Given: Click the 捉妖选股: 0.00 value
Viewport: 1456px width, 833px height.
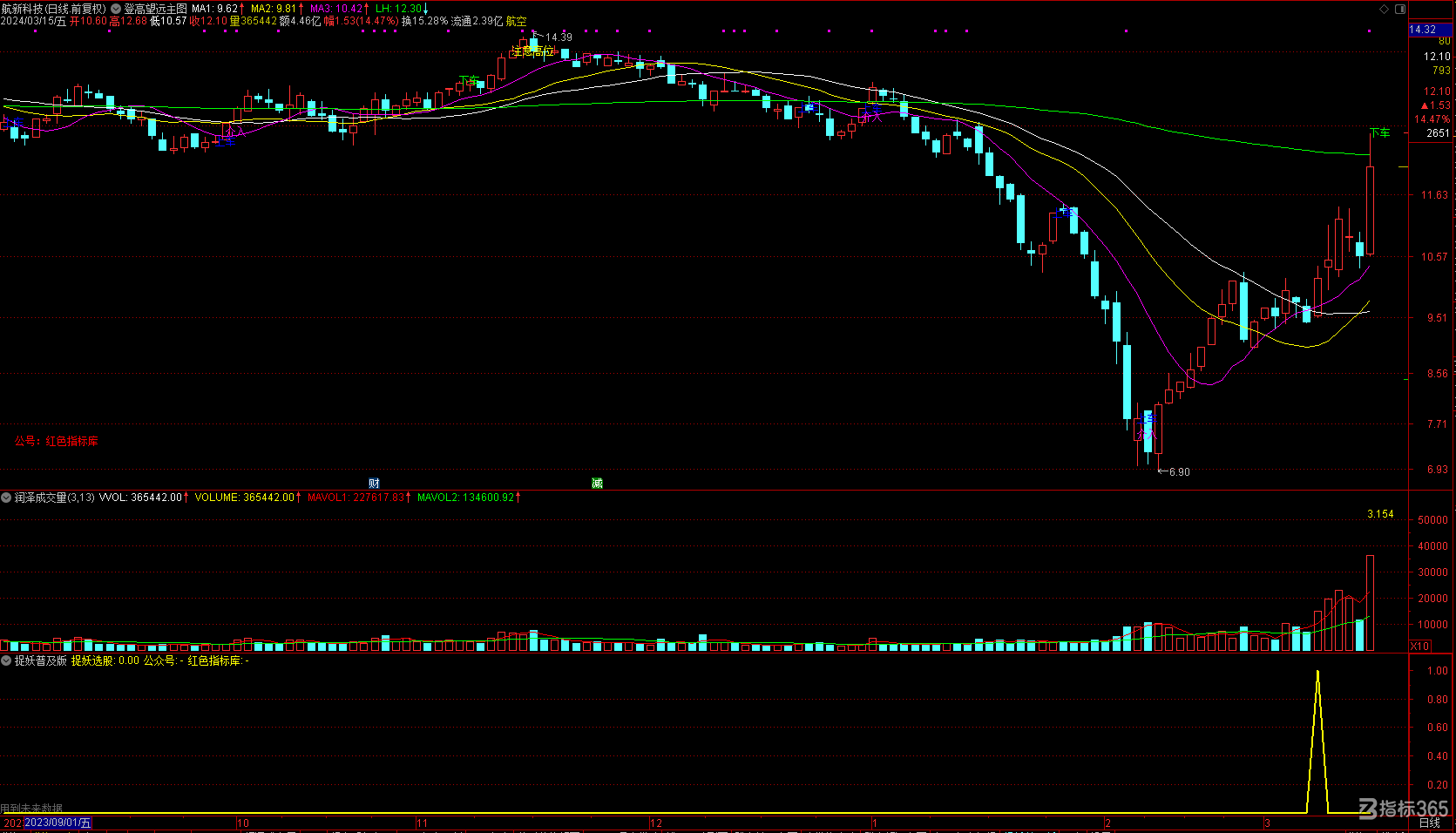Looking at the screenshot, I should 105,660.
